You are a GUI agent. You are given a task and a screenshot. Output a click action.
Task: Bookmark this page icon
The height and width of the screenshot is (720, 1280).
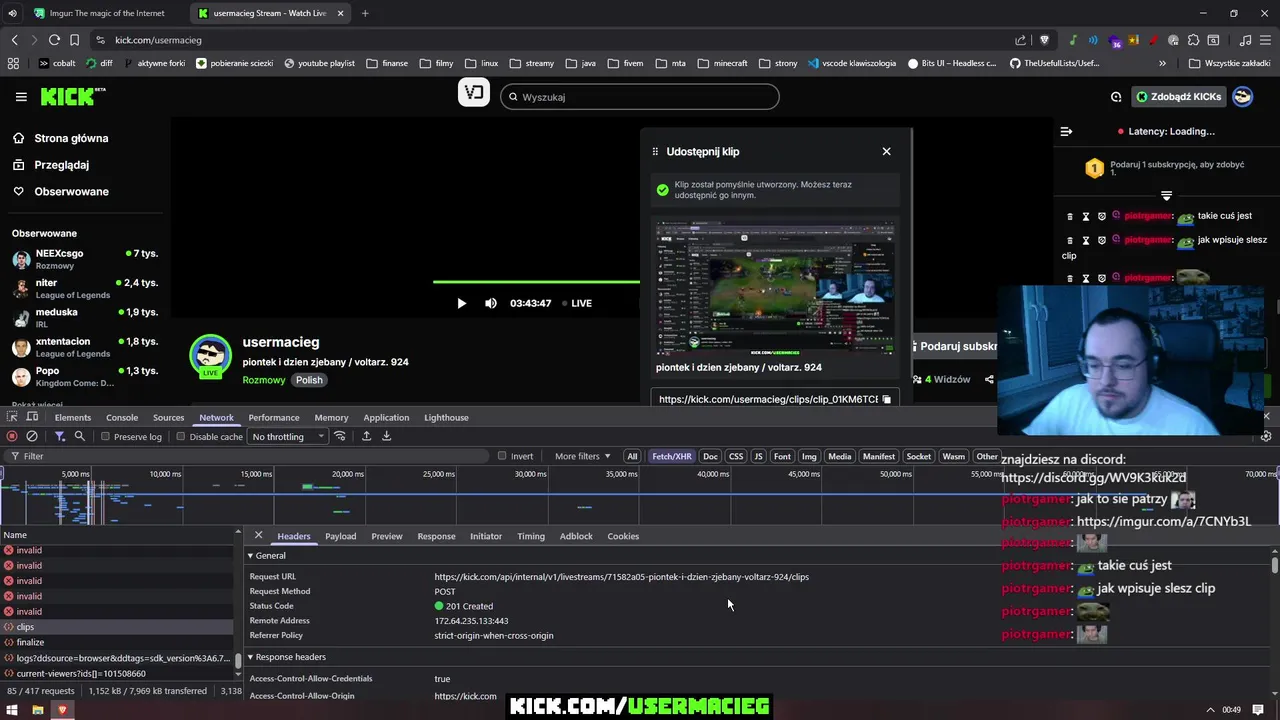pos(74,40)
